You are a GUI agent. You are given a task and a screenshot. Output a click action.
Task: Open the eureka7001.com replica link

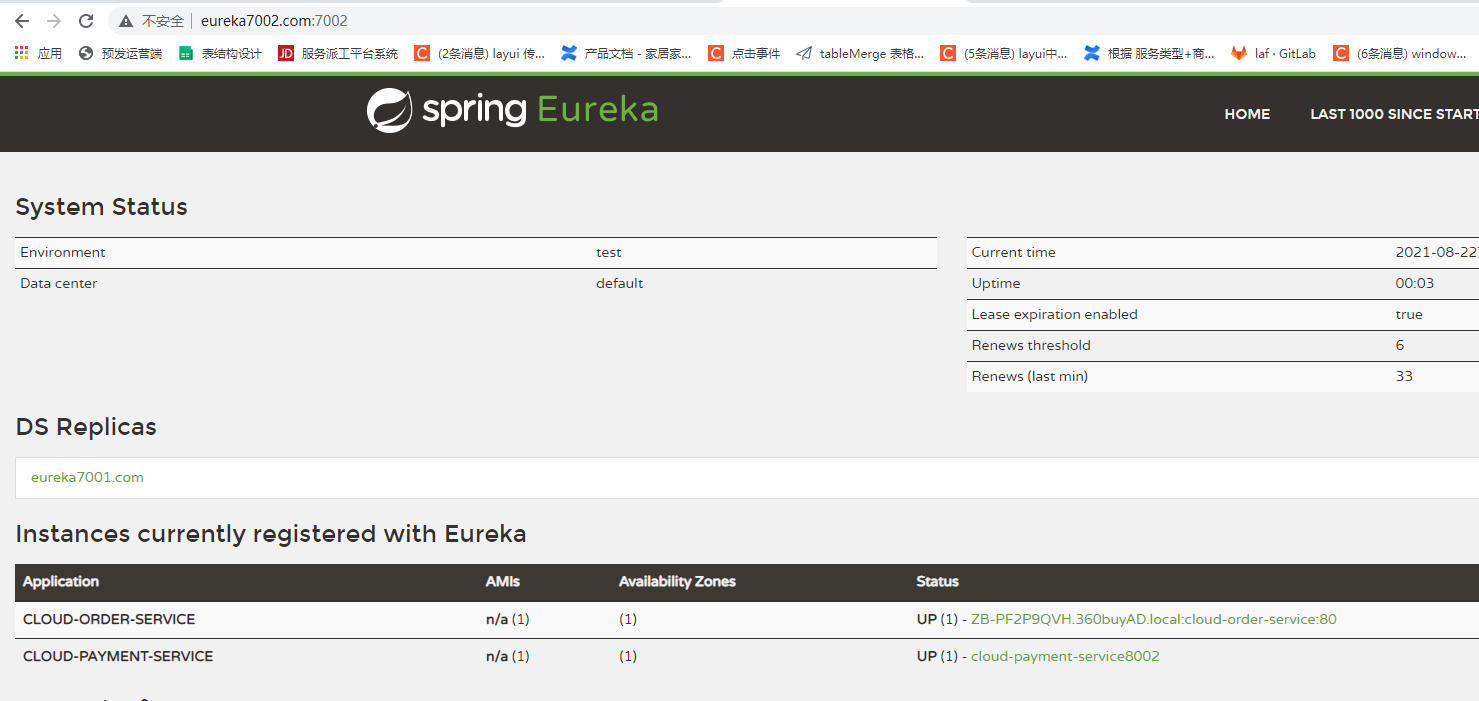click(87, 478)
